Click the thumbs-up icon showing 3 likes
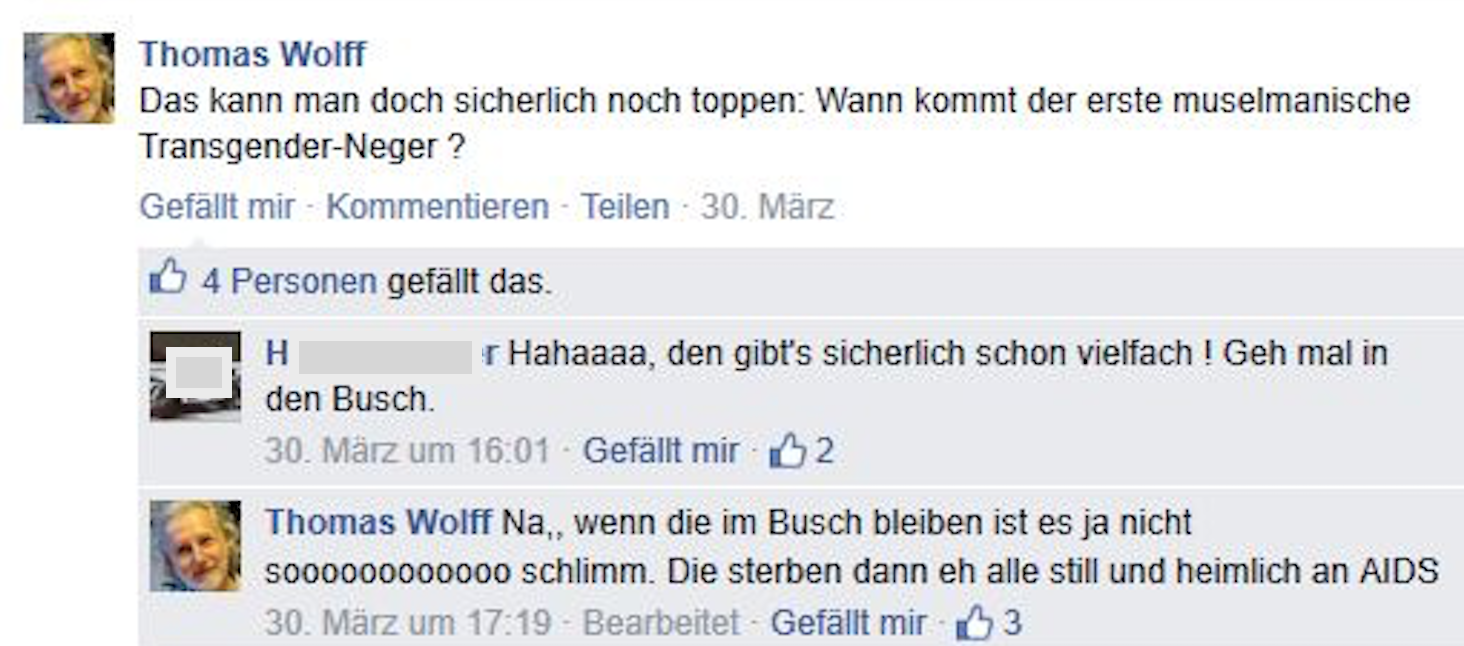 pos(974,624)
